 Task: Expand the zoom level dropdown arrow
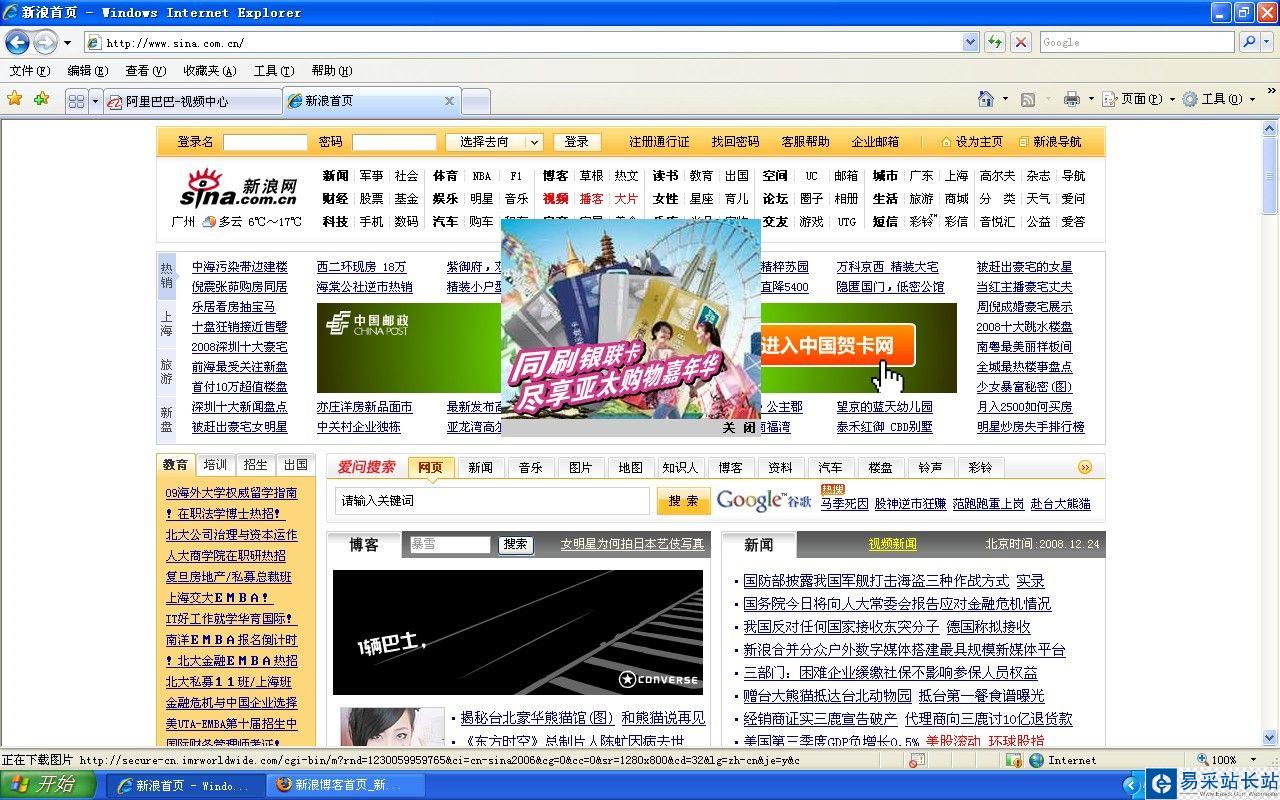(1252, 760)
